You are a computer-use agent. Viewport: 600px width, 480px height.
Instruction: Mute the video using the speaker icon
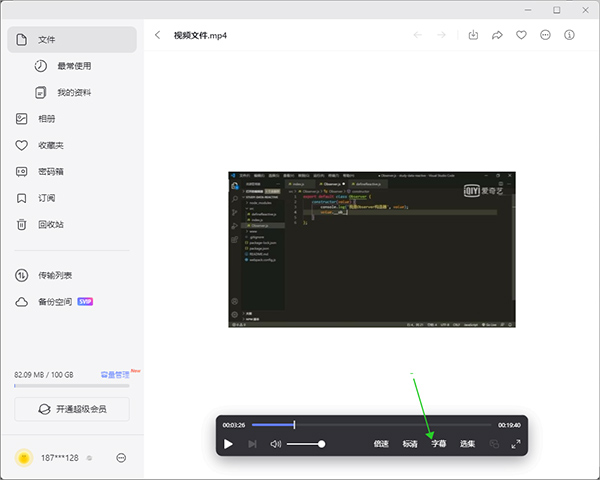[x=275, y=444]
